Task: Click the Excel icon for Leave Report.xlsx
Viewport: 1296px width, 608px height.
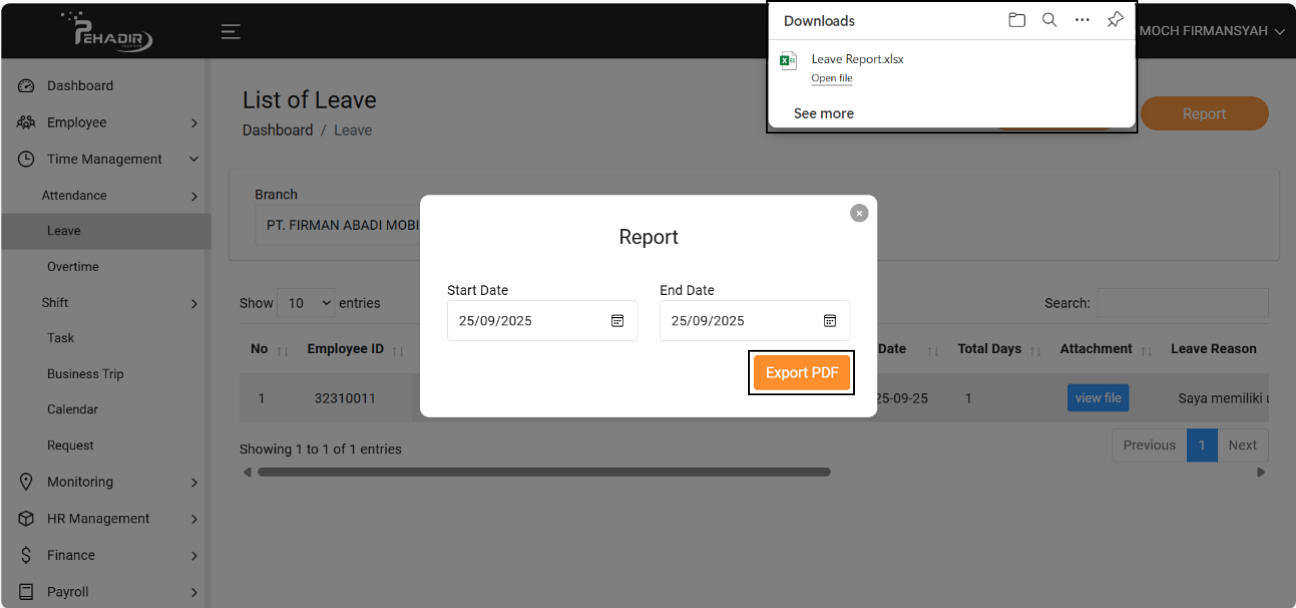Action: [x=788, y=61]
